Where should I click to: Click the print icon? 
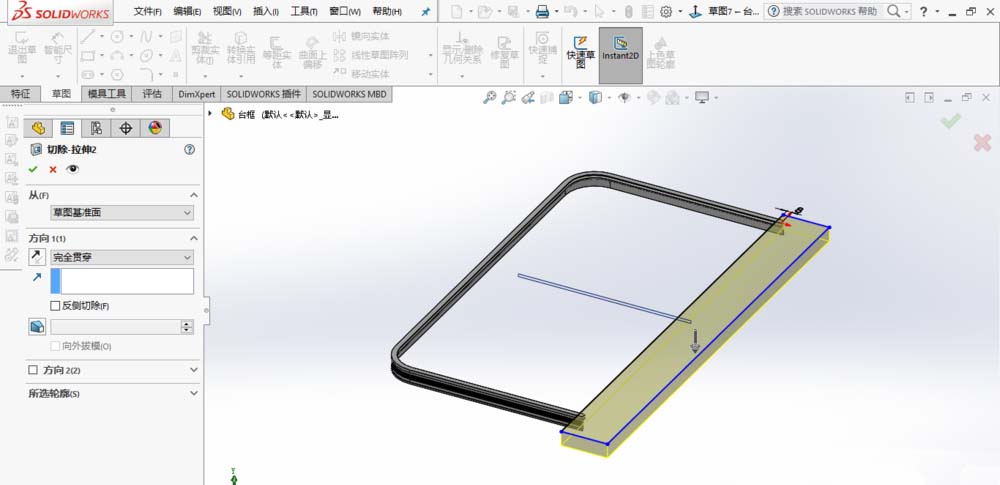[542, 11]
